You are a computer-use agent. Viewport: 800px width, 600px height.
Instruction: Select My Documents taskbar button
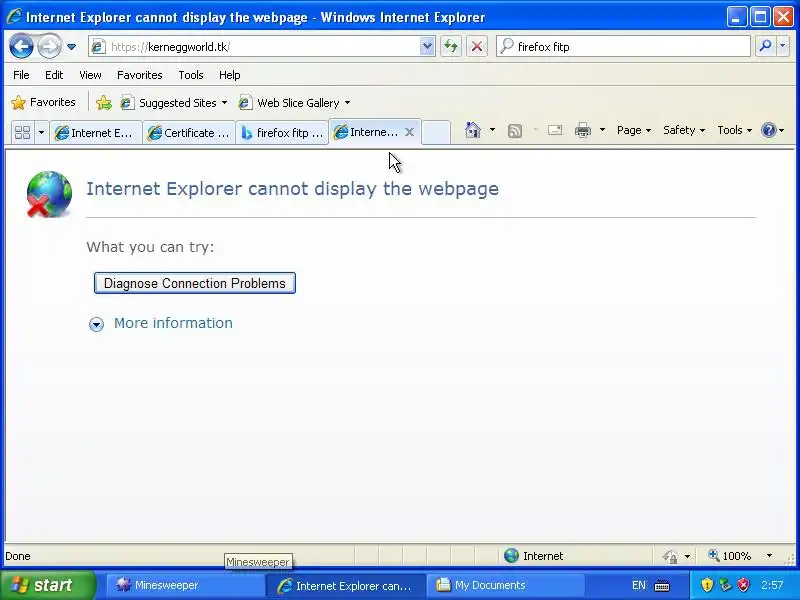[x=505, y=585]
